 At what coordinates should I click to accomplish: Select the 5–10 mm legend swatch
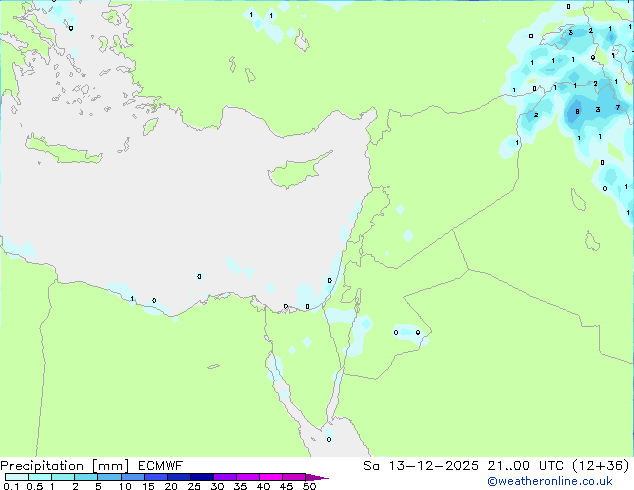(109, 477)
